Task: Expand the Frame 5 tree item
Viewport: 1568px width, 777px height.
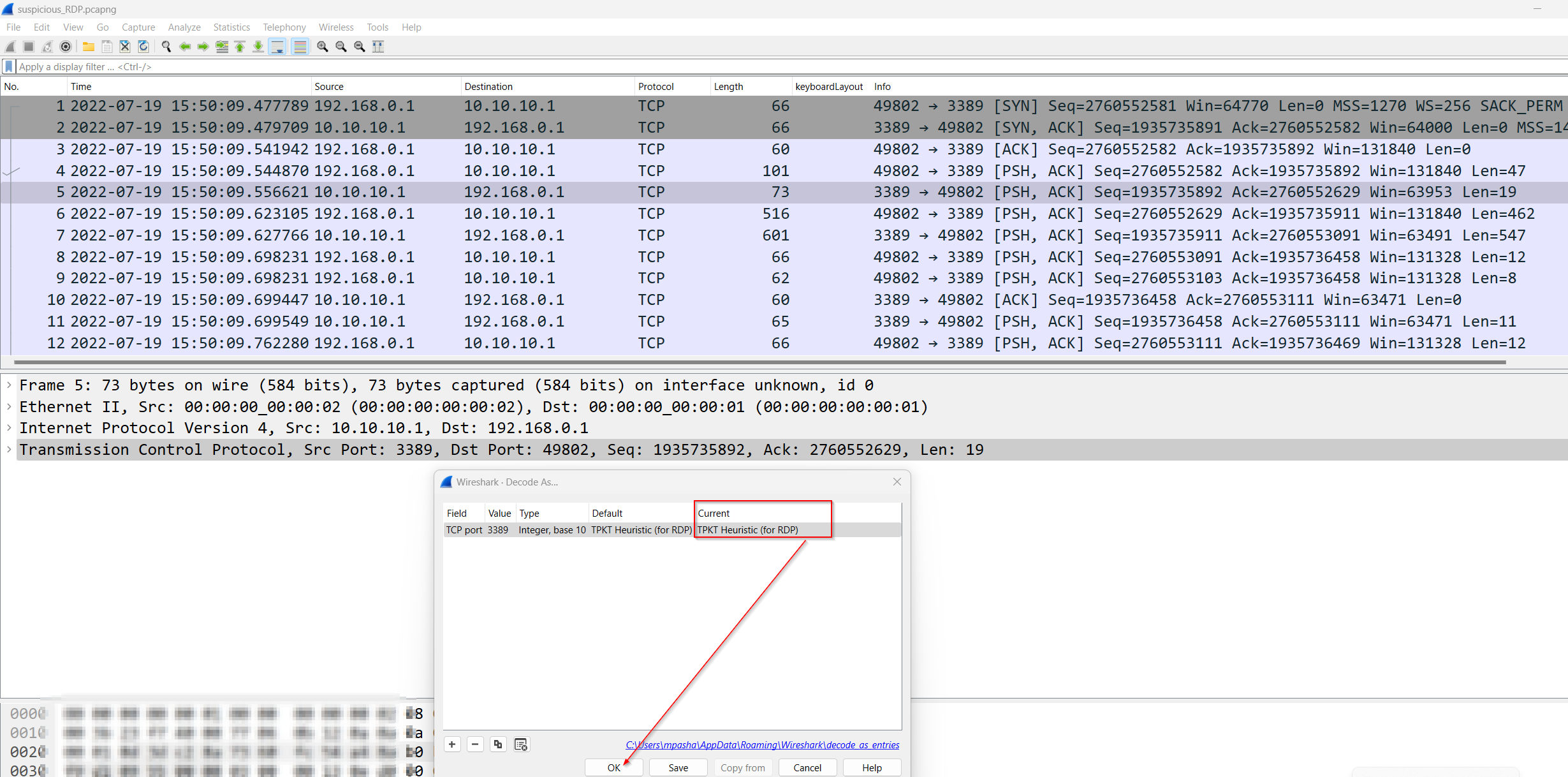Action: (x=9, y=385)
